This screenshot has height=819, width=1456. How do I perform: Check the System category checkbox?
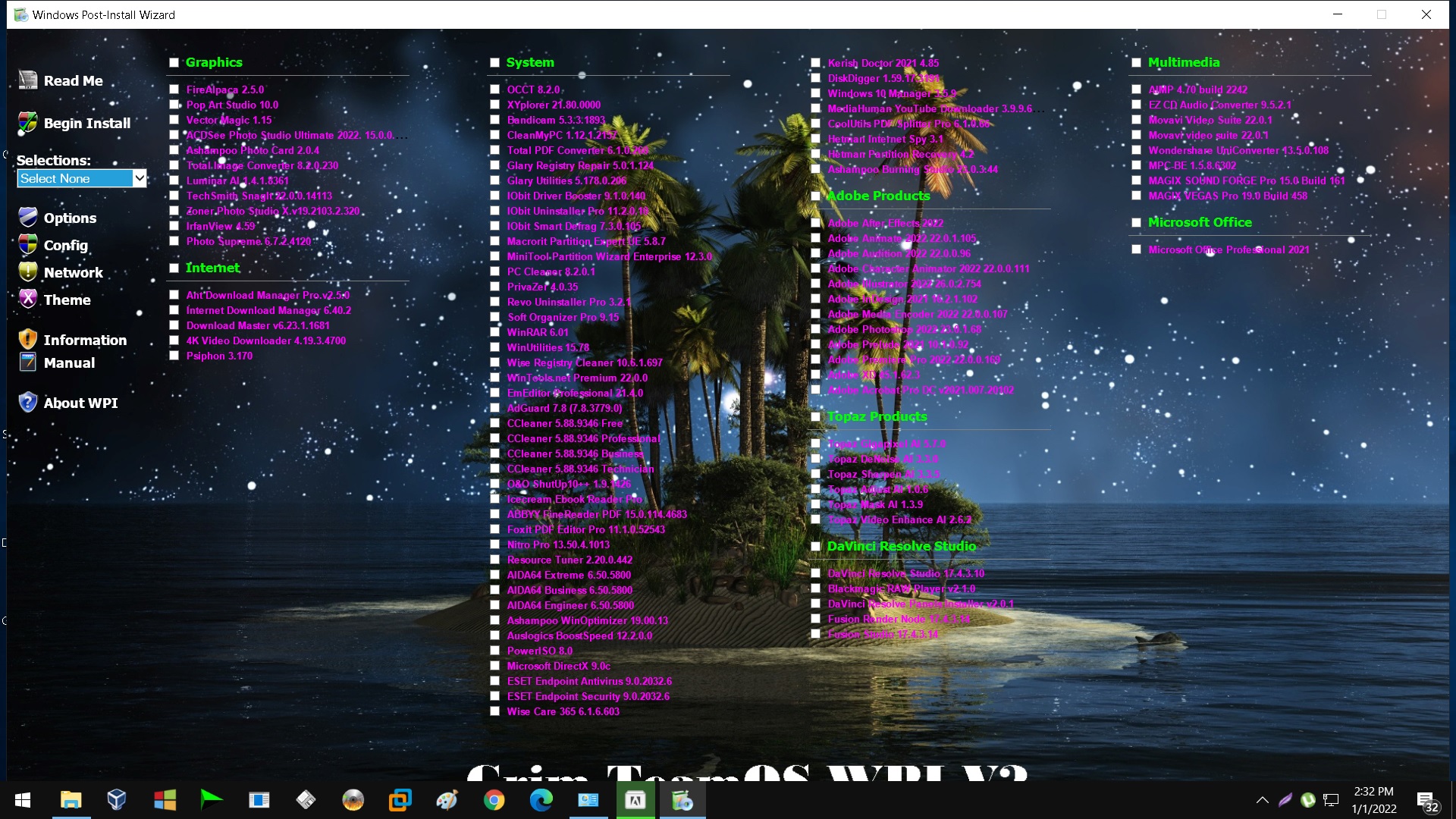coord(495,63)
